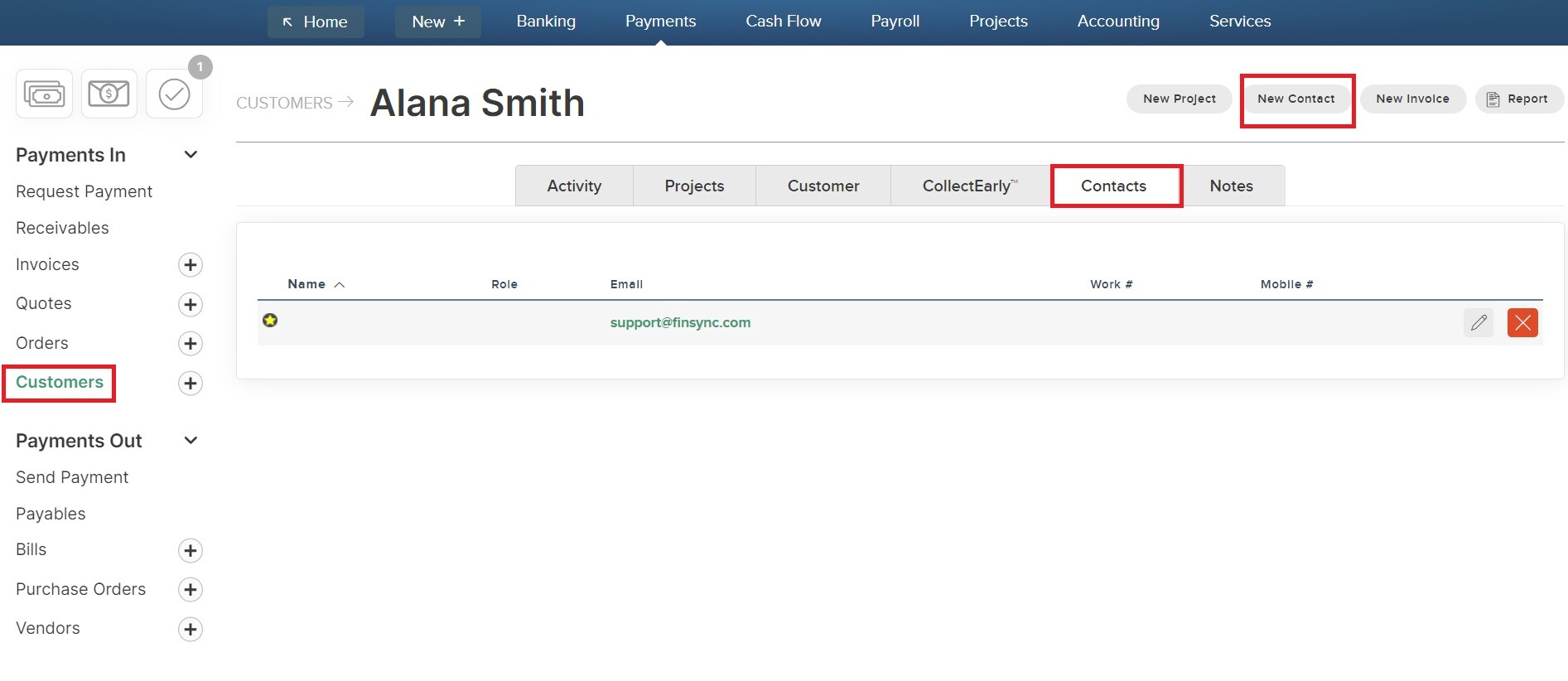Open Request Payment in sidebar

pyautogui.click(x=84, y=191)
